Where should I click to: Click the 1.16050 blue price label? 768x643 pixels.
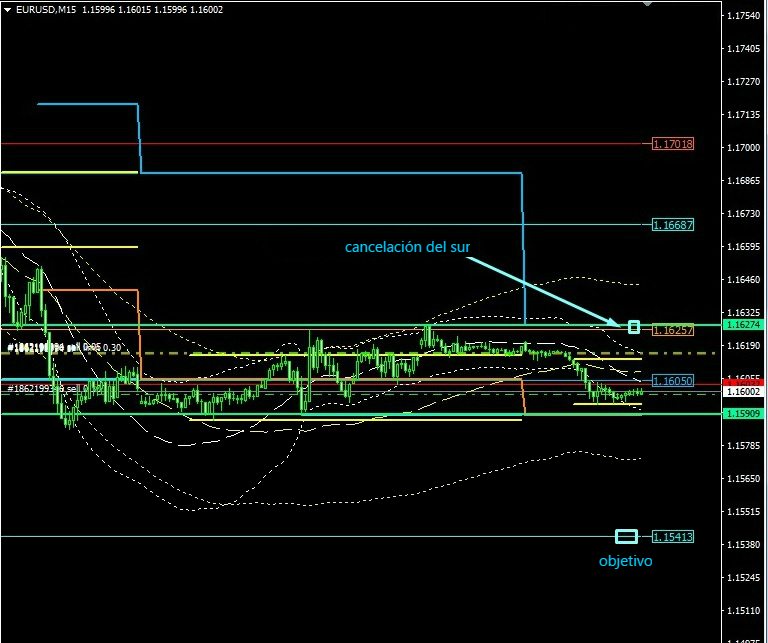tap(672, 381)
